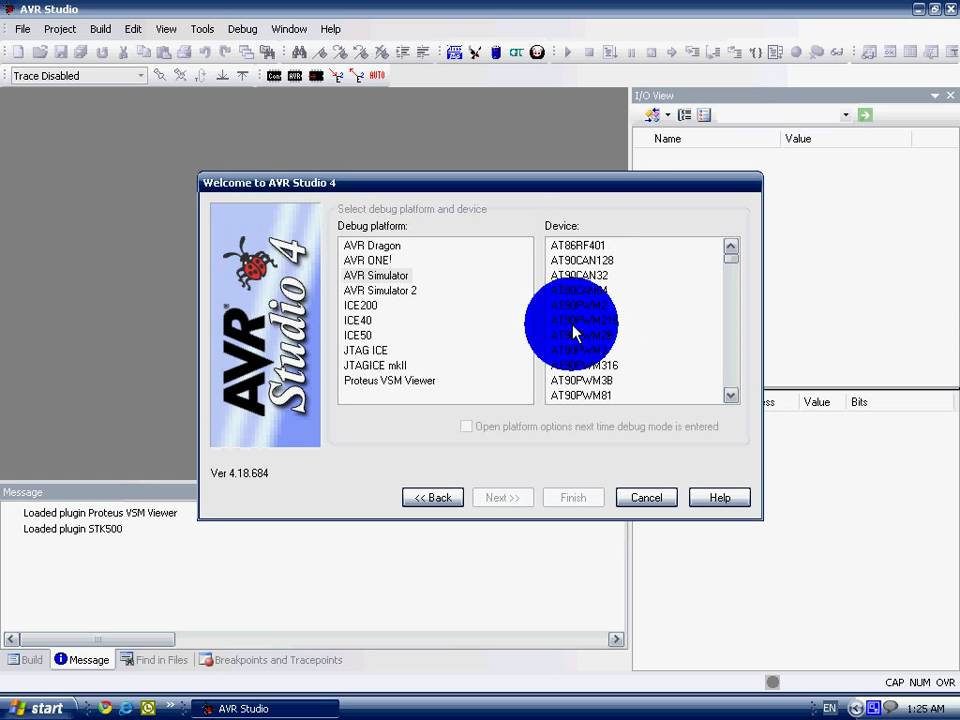Screen dimensions: 960x720
Task: Click the I/O View list layout icon
Action: (704, 114)
